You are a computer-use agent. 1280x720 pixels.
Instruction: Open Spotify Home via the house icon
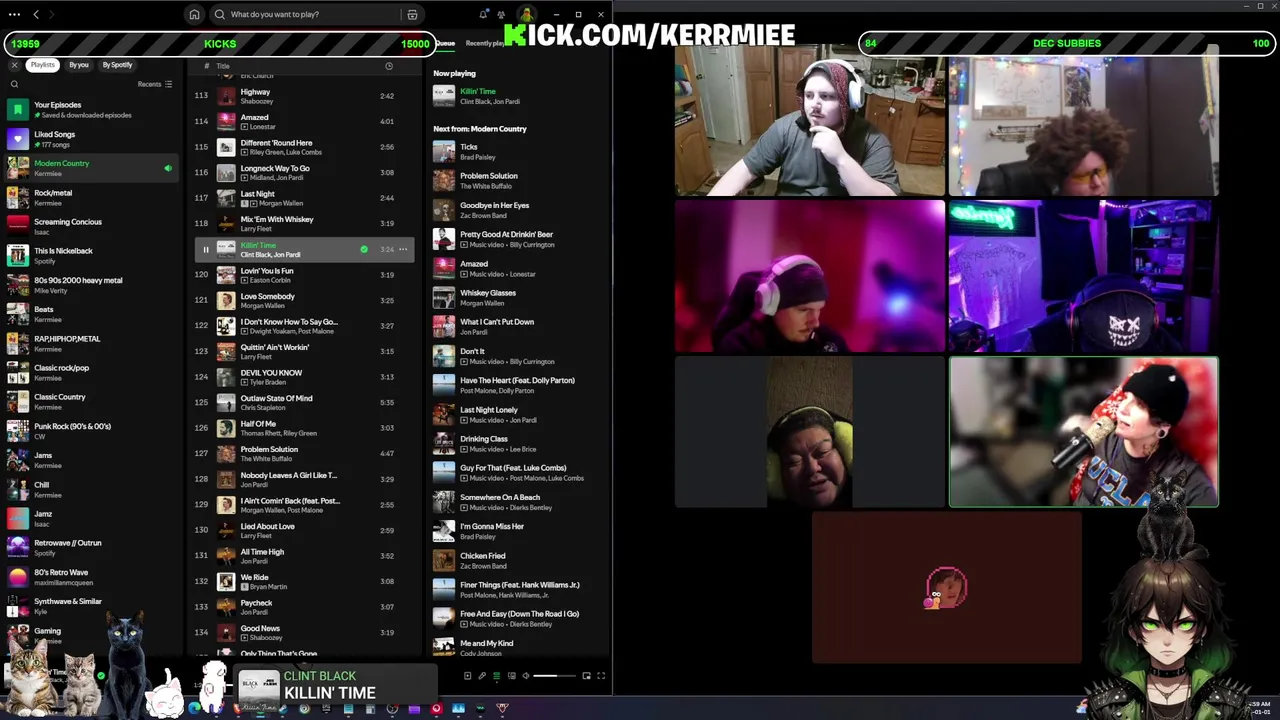[194, 15]
